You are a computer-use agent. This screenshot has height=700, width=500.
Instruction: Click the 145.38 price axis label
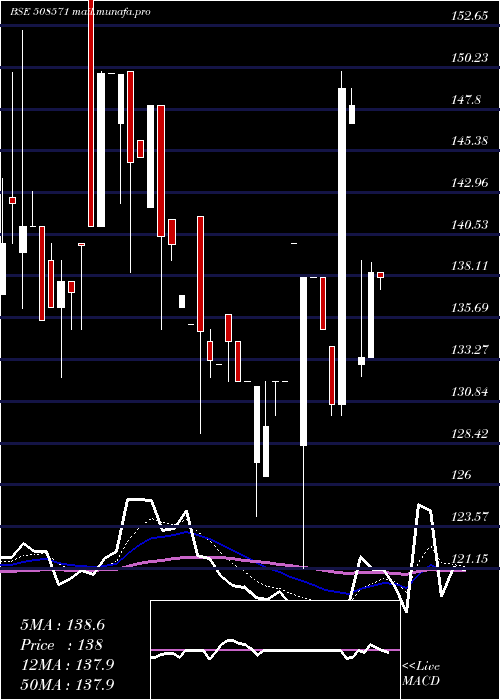tap(468, 141)
